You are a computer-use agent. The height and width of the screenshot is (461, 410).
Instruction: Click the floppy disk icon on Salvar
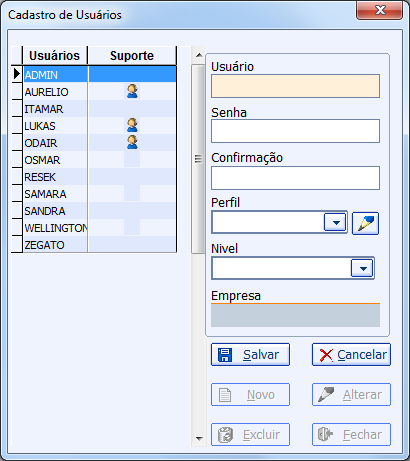[225, 355]
